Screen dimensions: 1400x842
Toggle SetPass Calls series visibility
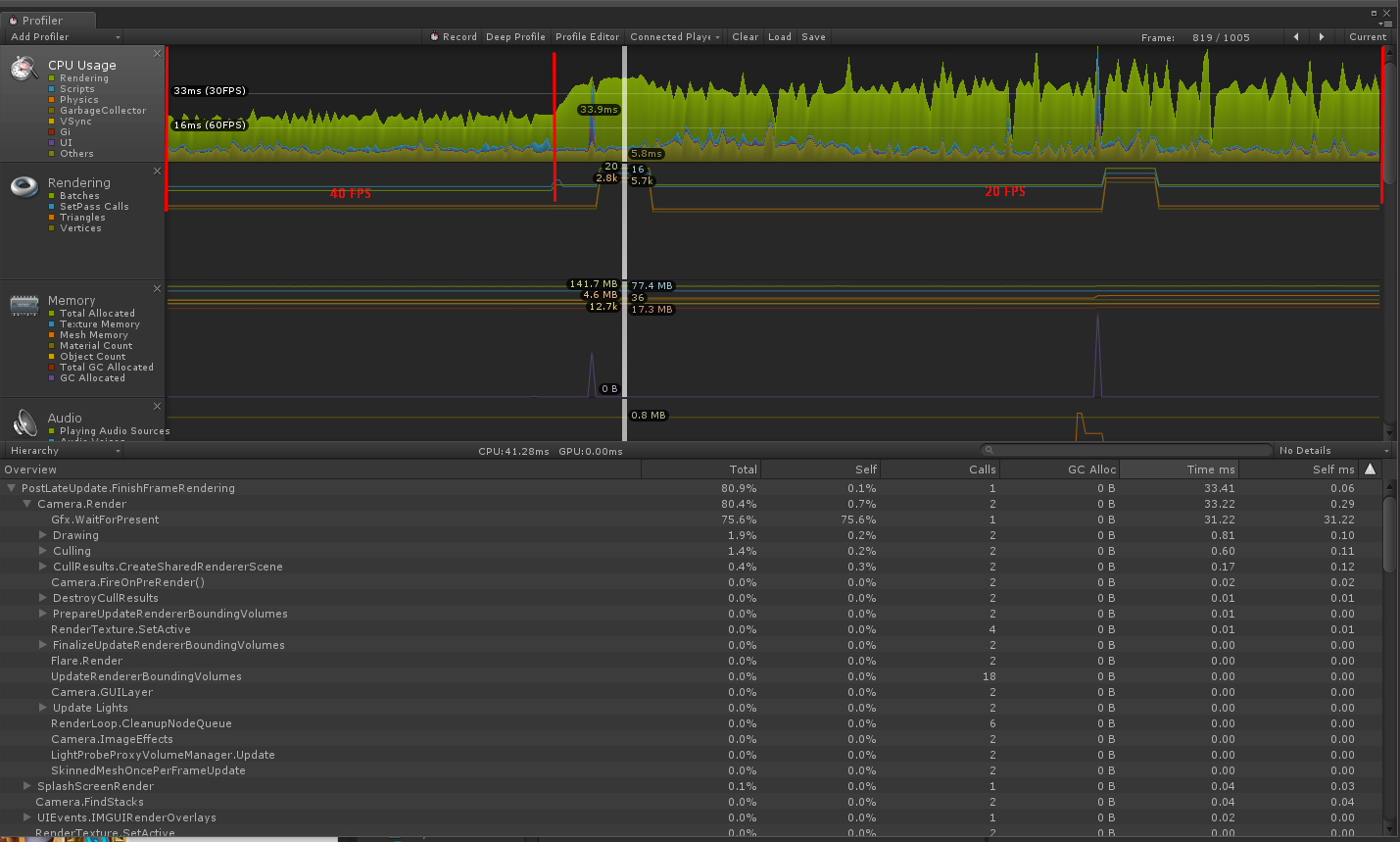point(52,207)
